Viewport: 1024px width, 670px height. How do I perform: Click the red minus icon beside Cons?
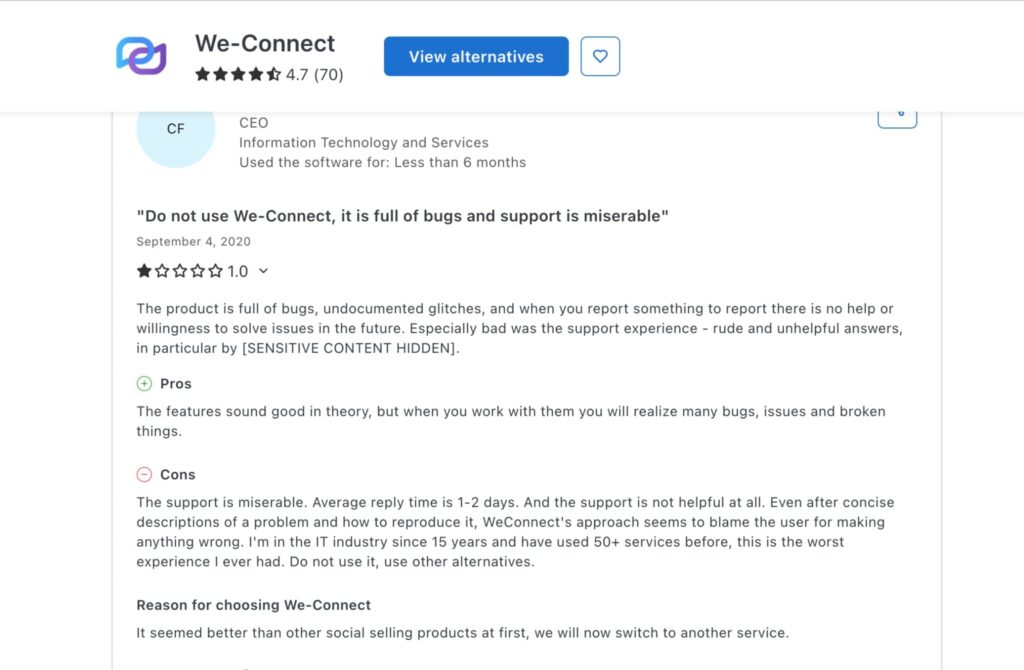tap(143, 474)
